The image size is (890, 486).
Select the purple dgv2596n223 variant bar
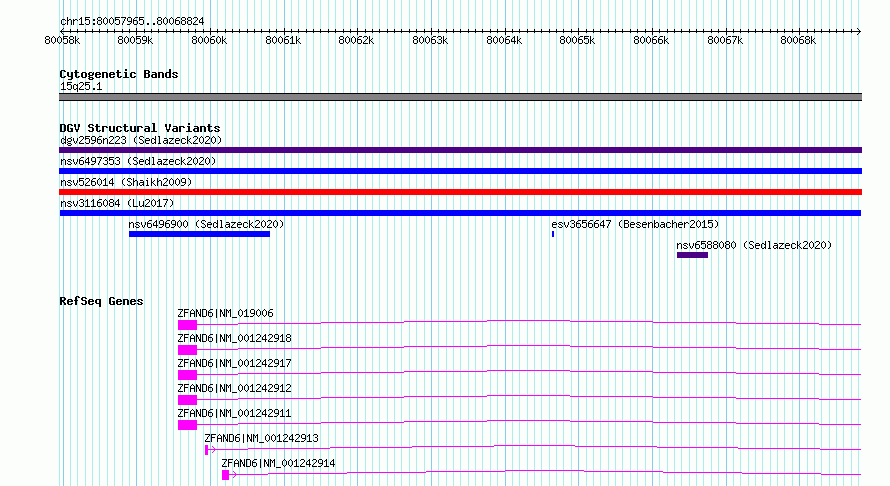[460, 150]
